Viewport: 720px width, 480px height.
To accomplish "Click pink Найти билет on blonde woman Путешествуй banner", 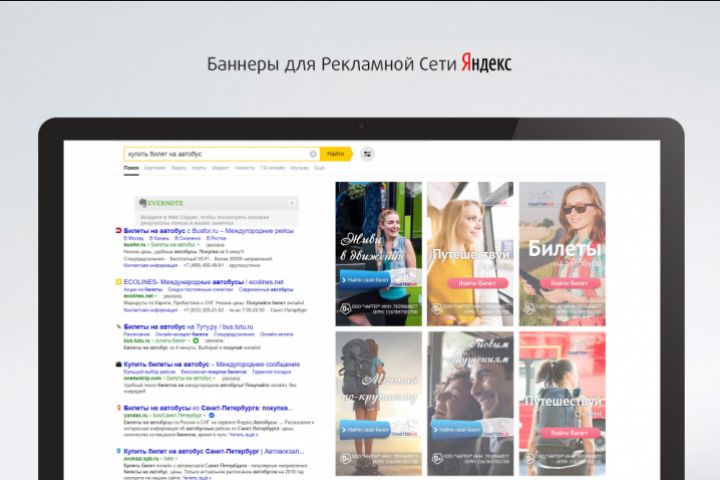I will 478,283.
